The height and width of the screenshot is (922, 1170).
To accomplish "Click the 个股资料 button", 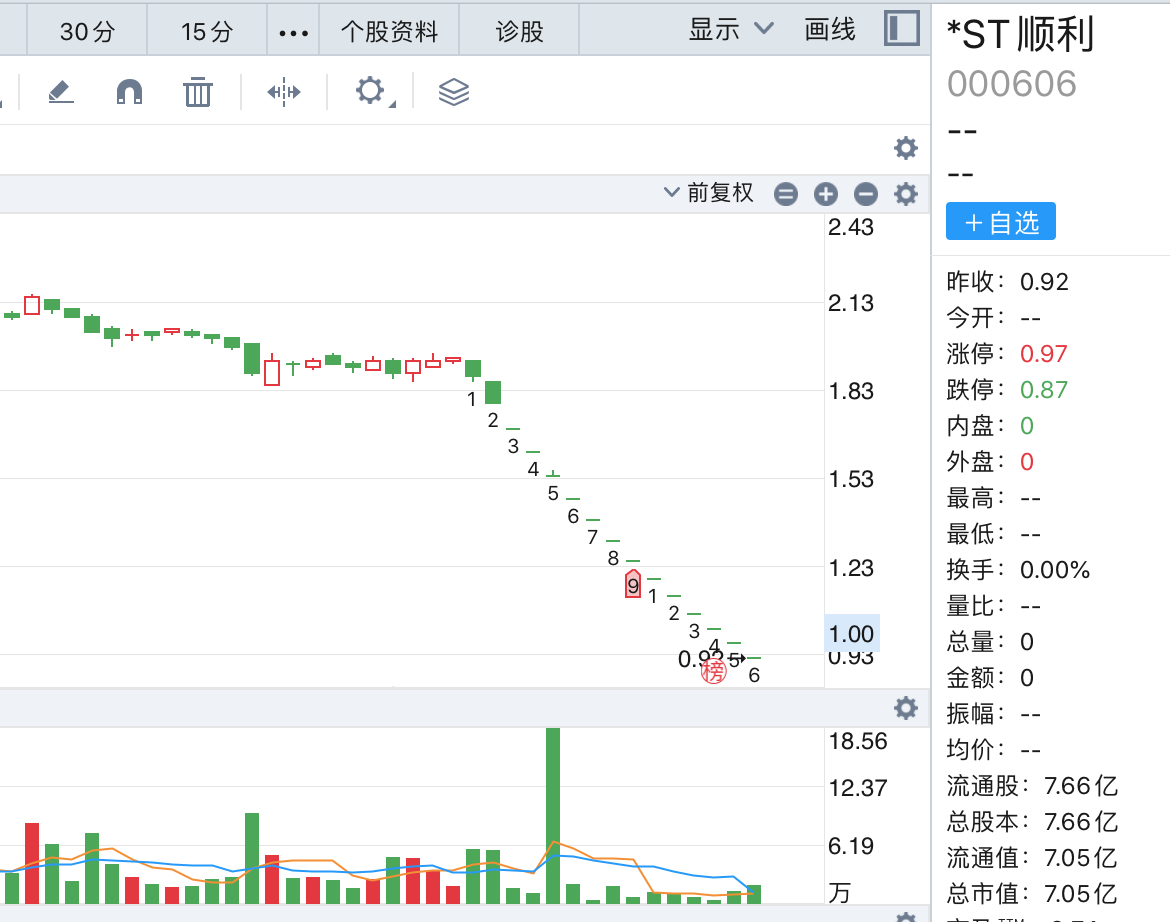I will coord(389,31).
